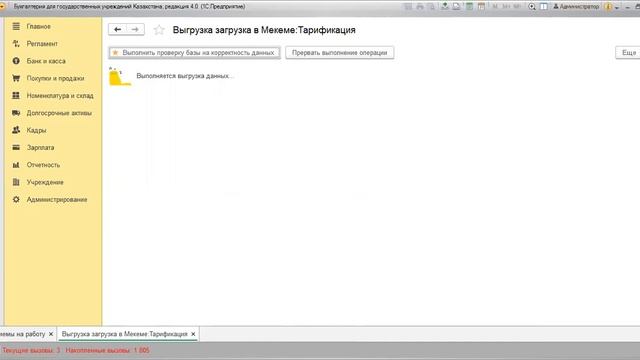Click the Администратор user name
Viewport: 640px width, 360px height.
[x=579, y=7]
